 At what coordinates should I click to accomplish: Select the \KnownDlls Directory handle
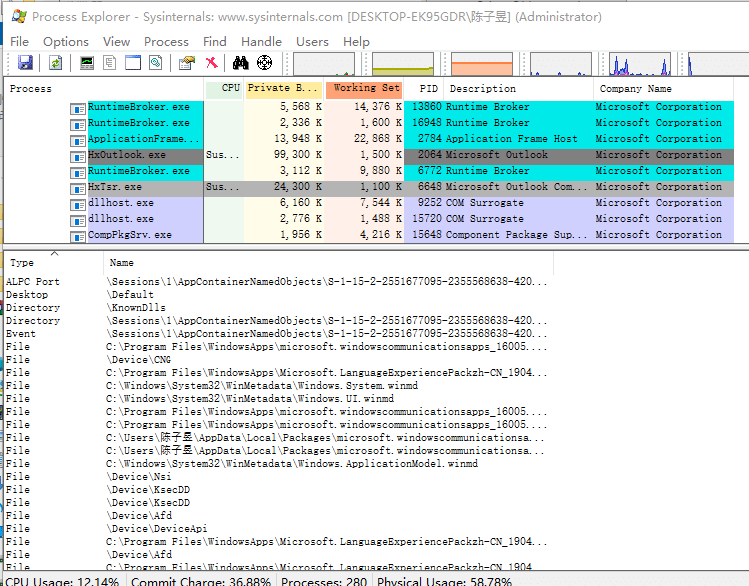tap(277, 308)
